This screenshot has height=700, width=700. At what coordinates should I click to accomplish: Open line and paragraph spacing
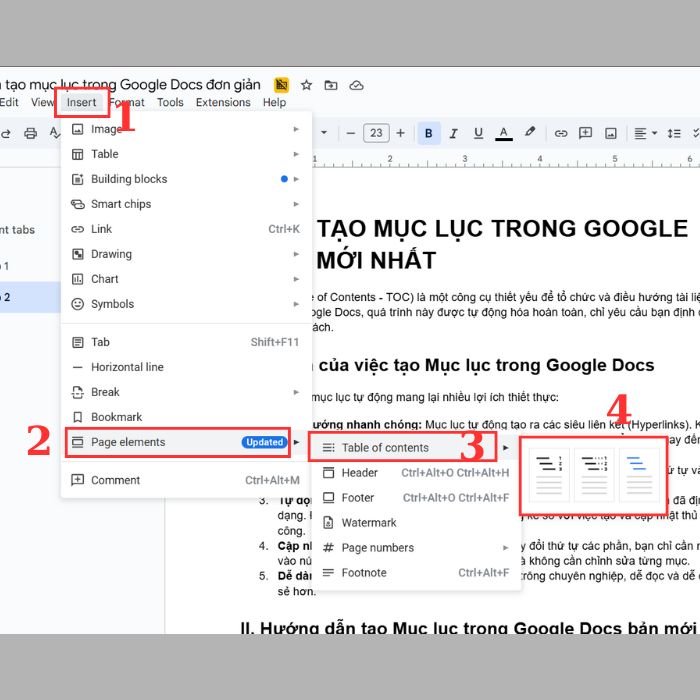pos(674,133)
